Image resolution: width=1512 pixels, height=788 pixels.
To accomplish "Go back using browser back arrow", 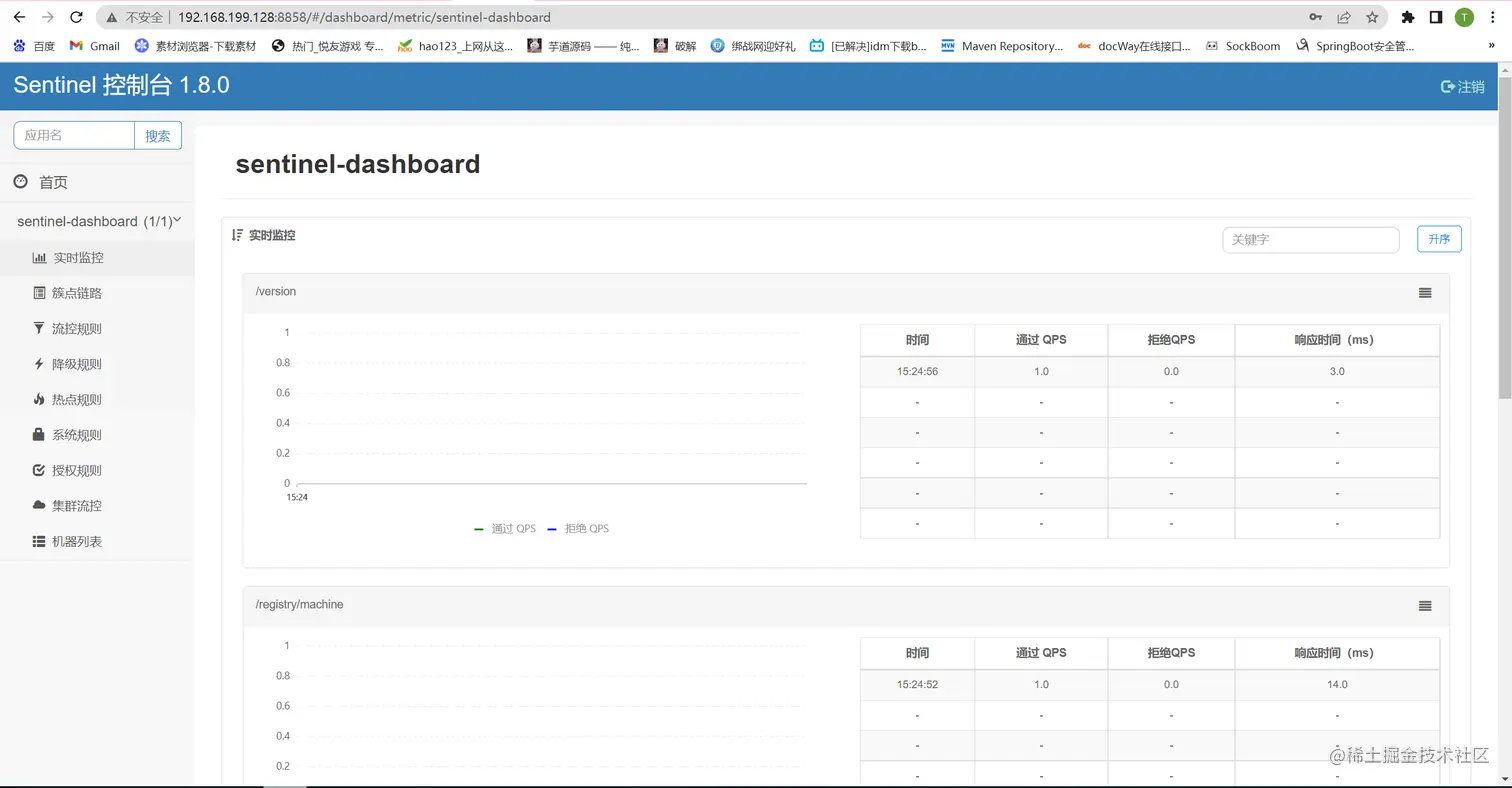I will [18, 17].
